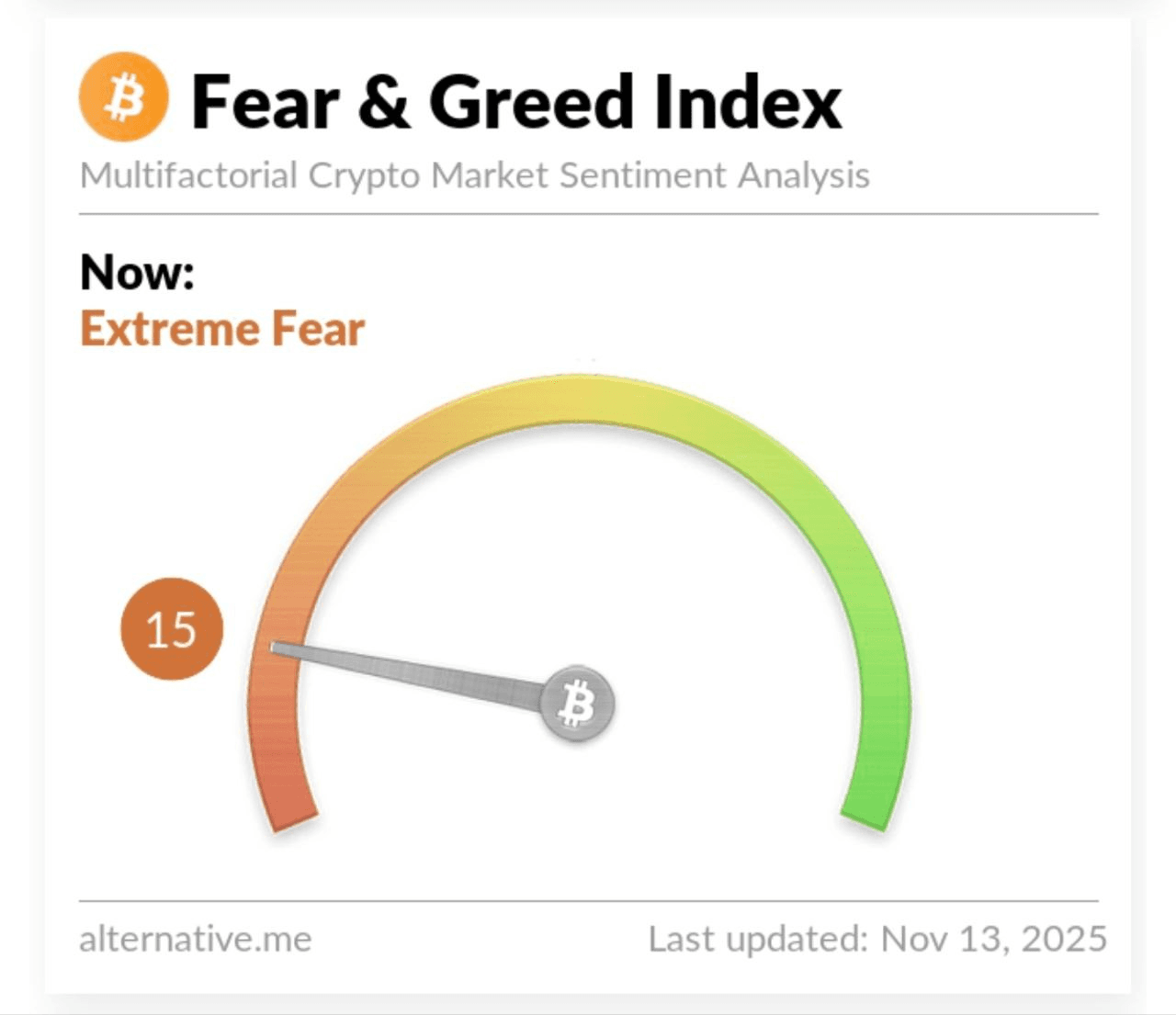Click the word "Greed" in the title
This screenshot has height=1015, width=1176.
point(531,102)
